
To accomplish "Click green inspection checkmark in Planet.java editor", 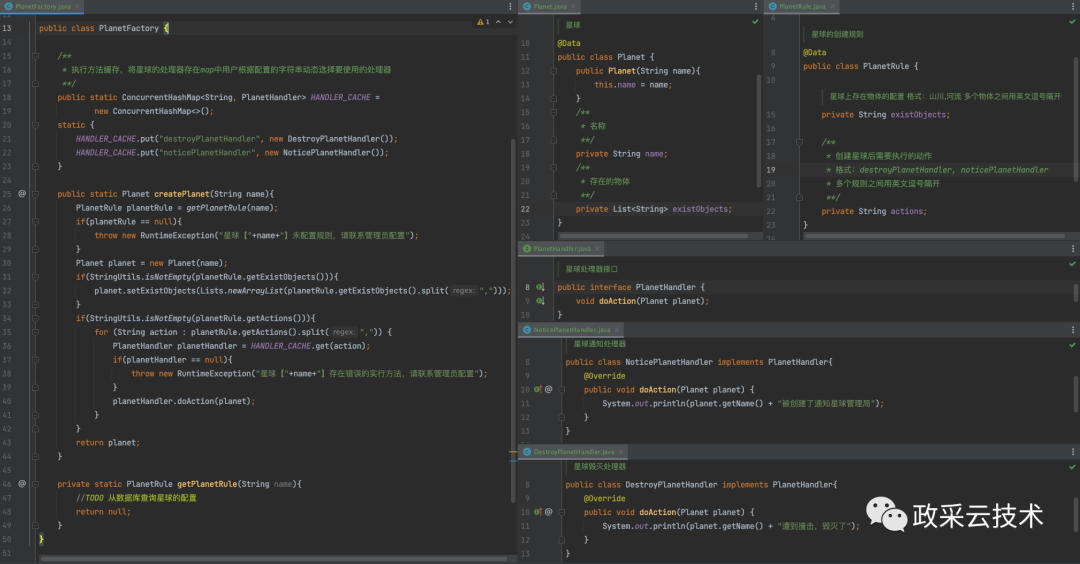I will click(x=755, y=21).
